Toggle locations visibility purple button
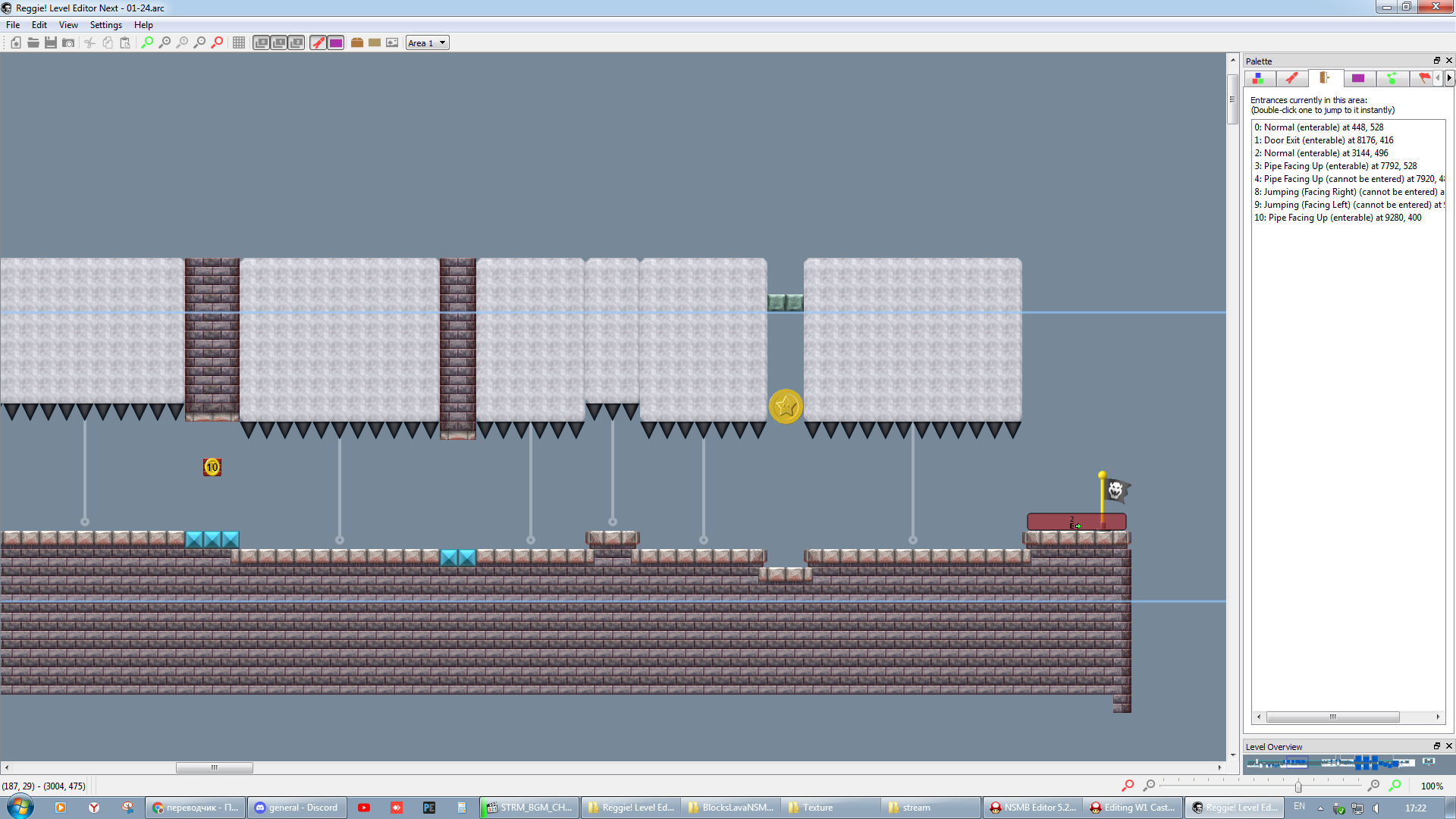Screen dimensions: 1456x819 pos(336,42)
